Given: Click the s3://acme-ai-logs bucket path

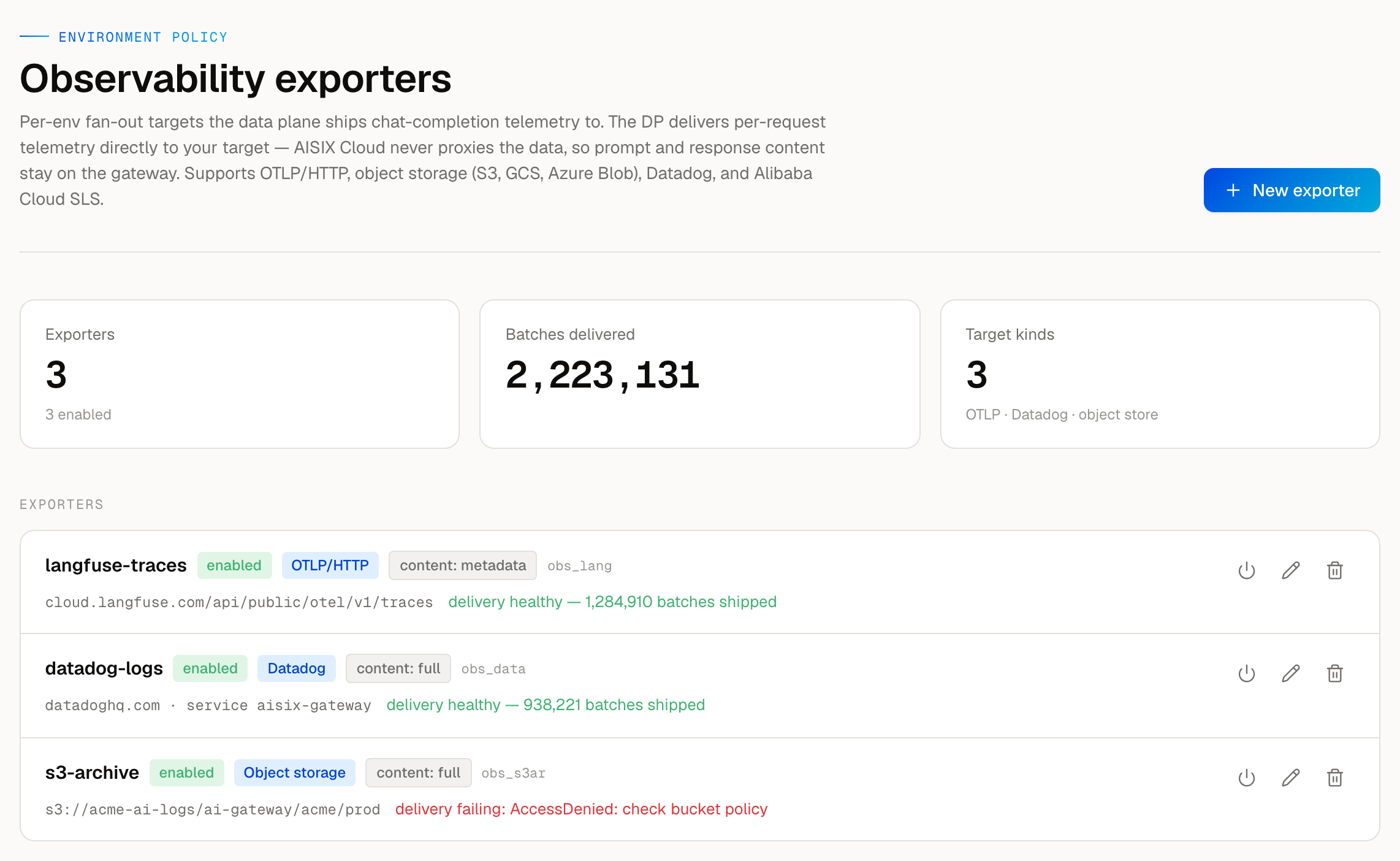Looking at the screenshot, I should (213, 809).
